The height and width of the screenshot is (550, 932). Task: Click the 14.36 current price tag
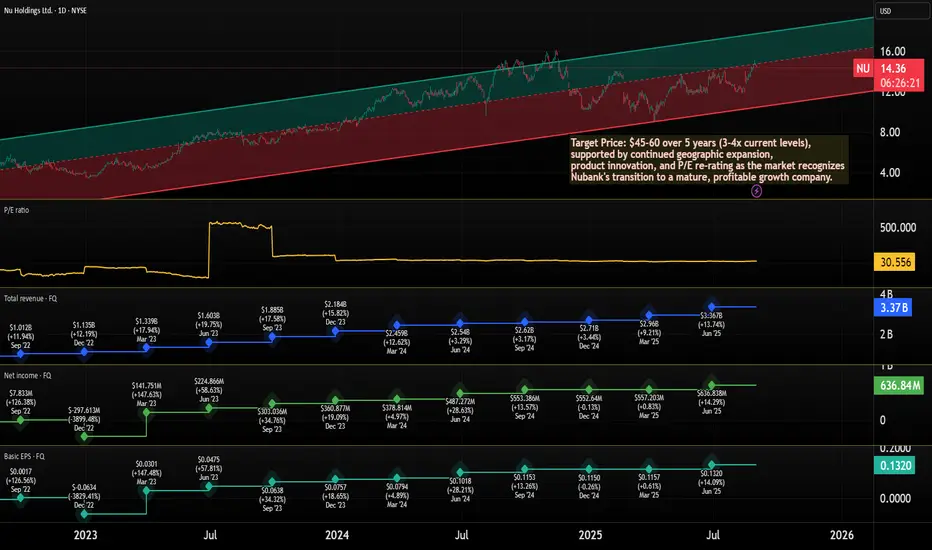(893, 68)
